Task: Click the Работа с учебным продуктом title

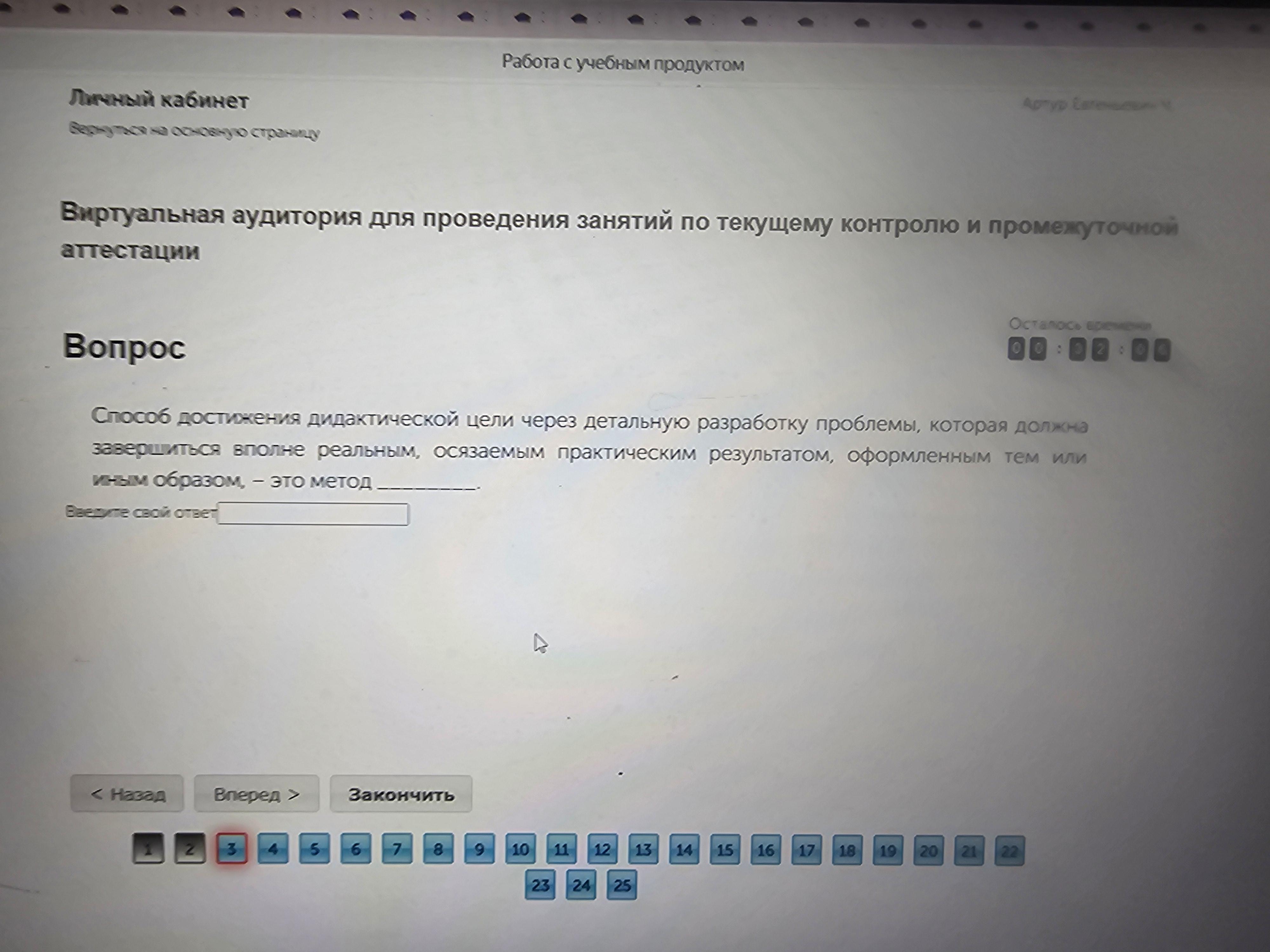Action: (623, 63)
